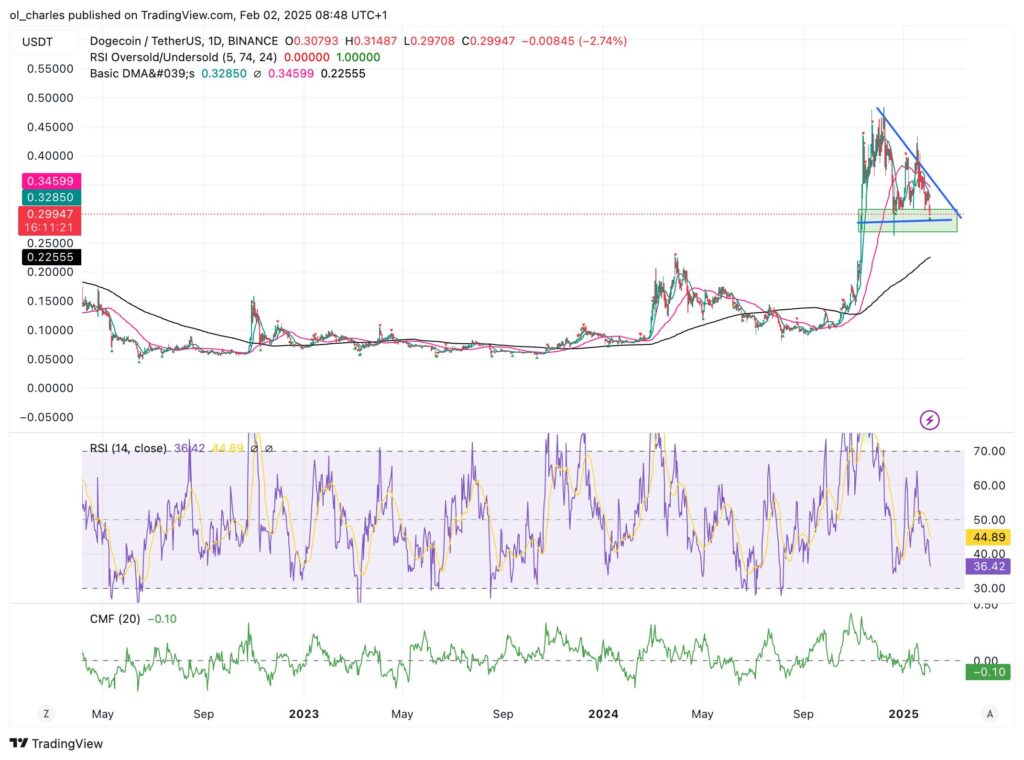Screen dimensions: 1024x760
Task: Click the yellow 44.89 RSI value tag
Action: [989, 537]
